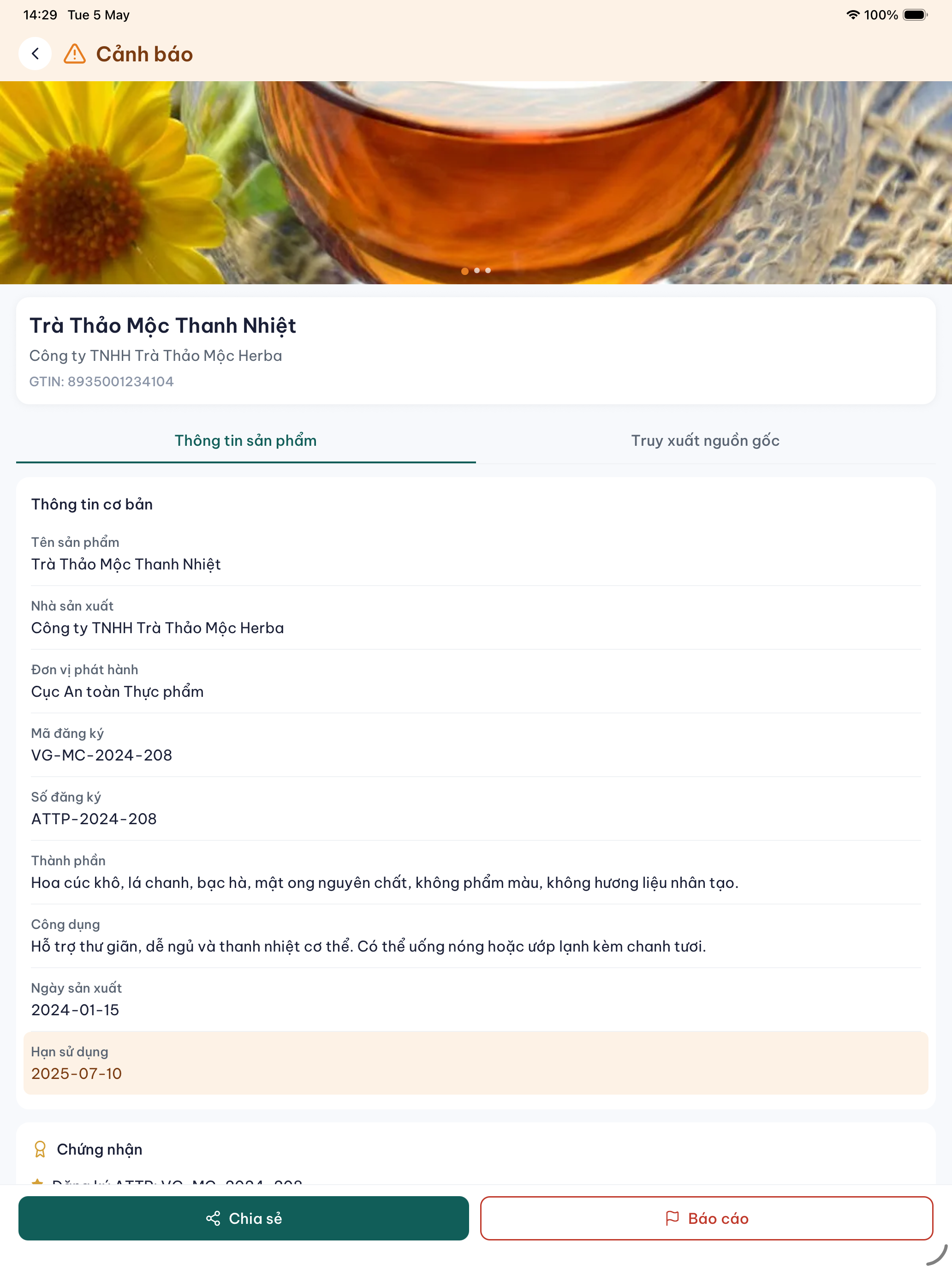This screenshot has width=952, height=1270.
Task: Tap the Cảnh báo header title
Action: pos(144,54)
